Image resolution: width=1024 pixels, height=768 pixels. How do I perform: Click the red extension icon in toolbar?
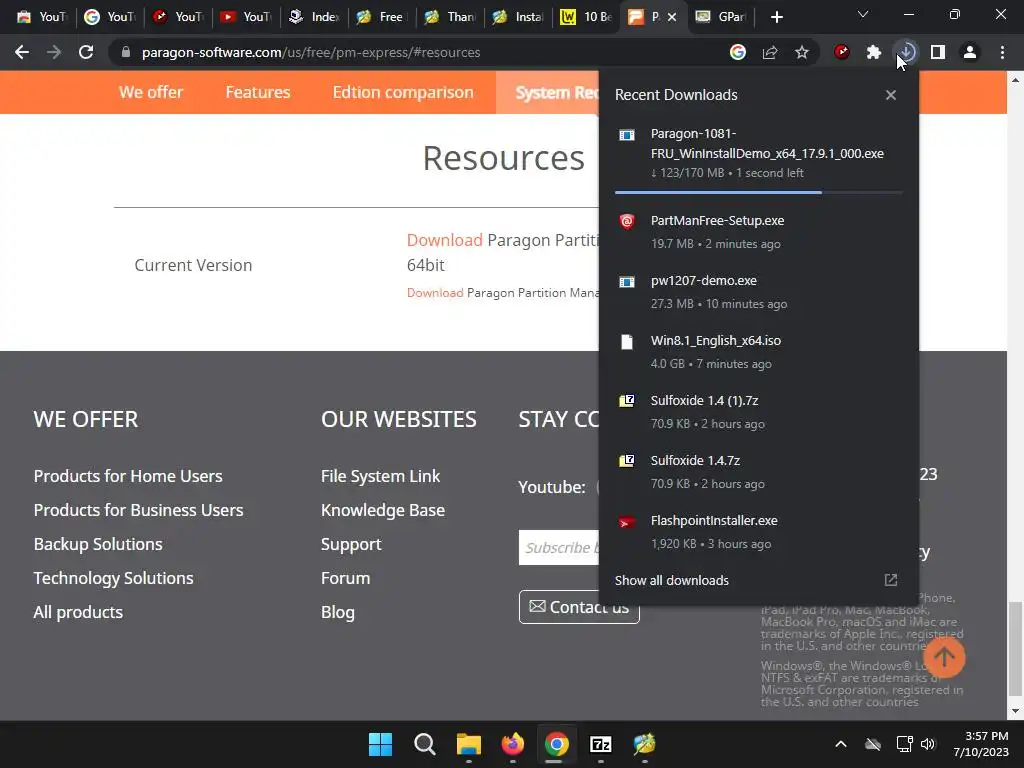pyautogui.click(x=842, y=52)
